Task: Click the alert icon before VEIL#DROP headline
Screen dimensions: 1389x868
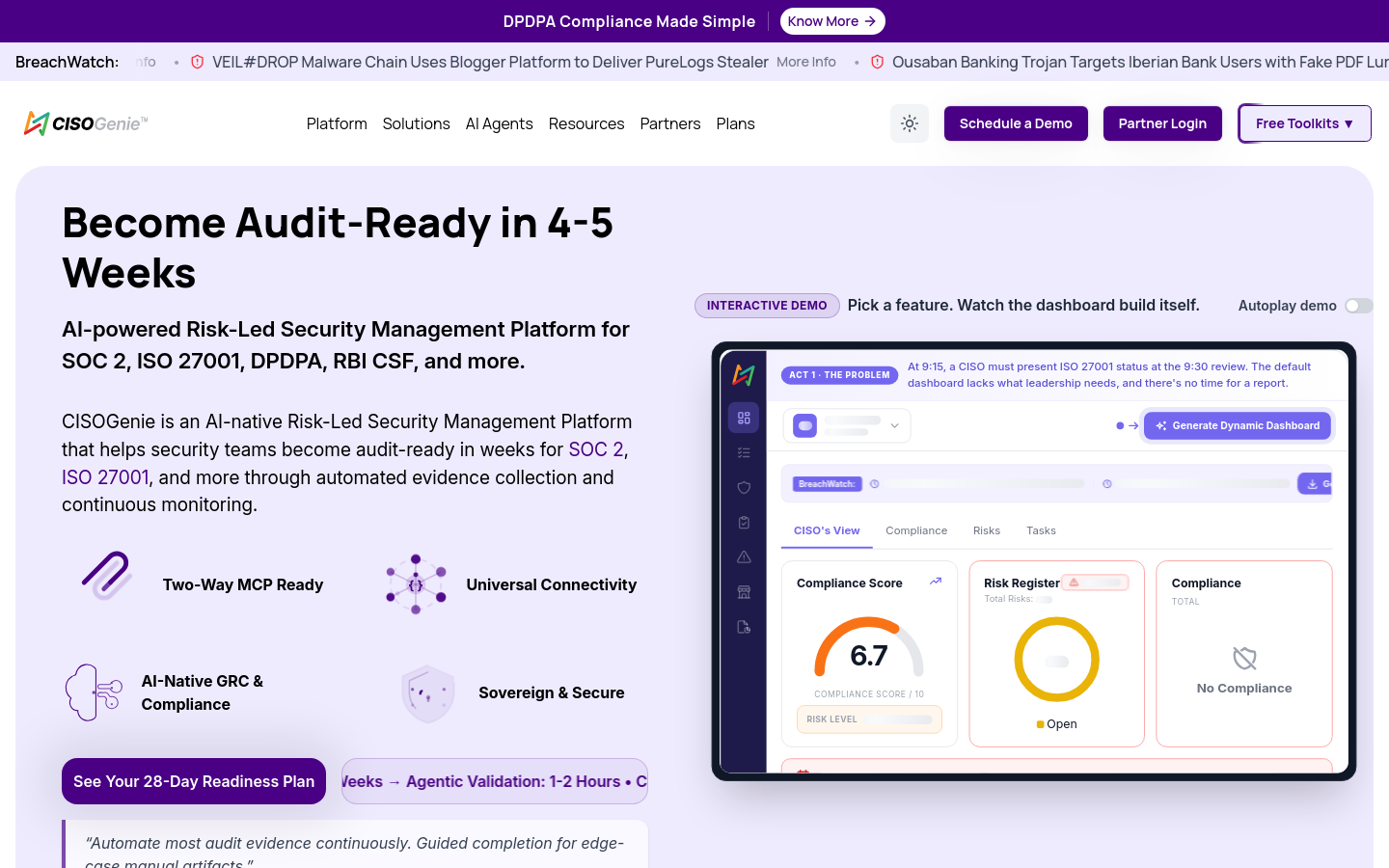Action: (x=198, y=62)
